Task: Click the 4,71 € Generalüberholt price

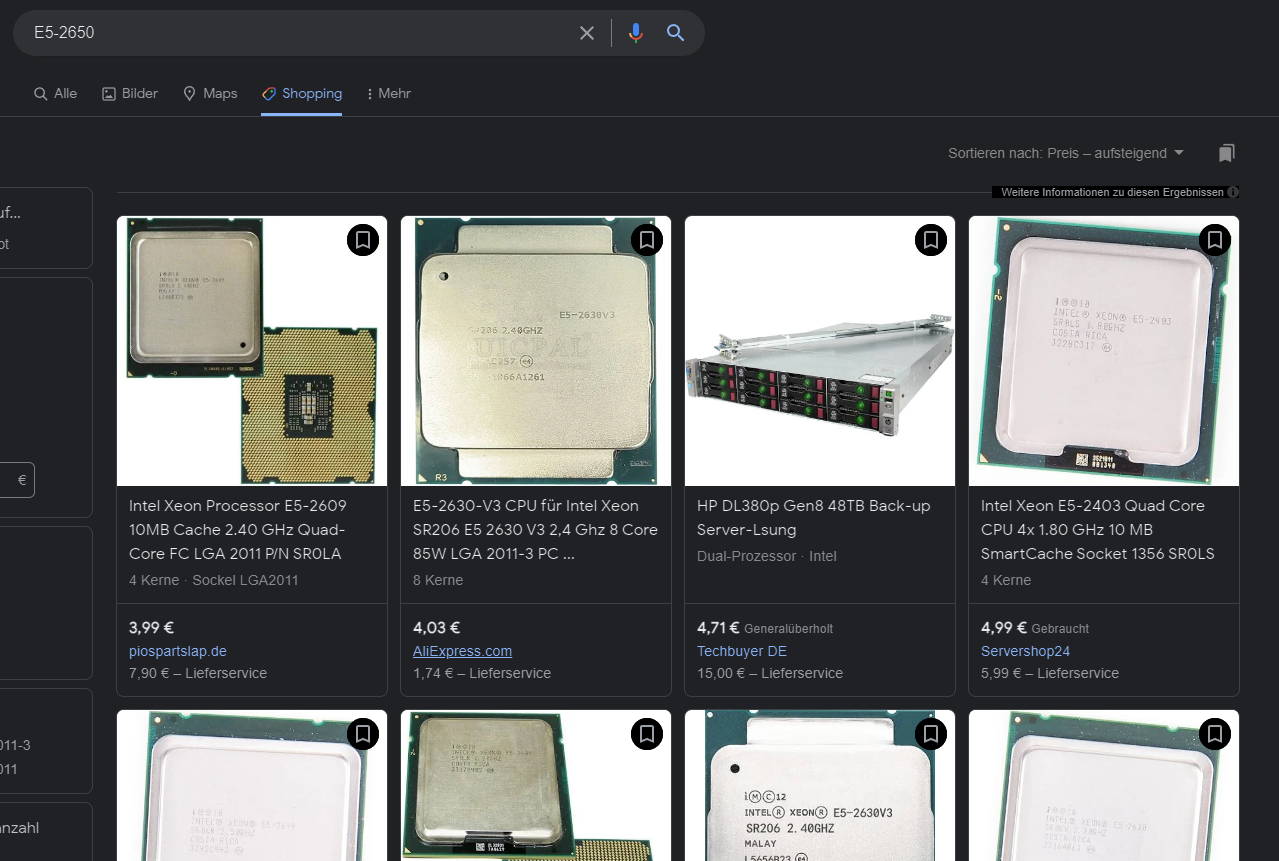Action: (765, 628)
